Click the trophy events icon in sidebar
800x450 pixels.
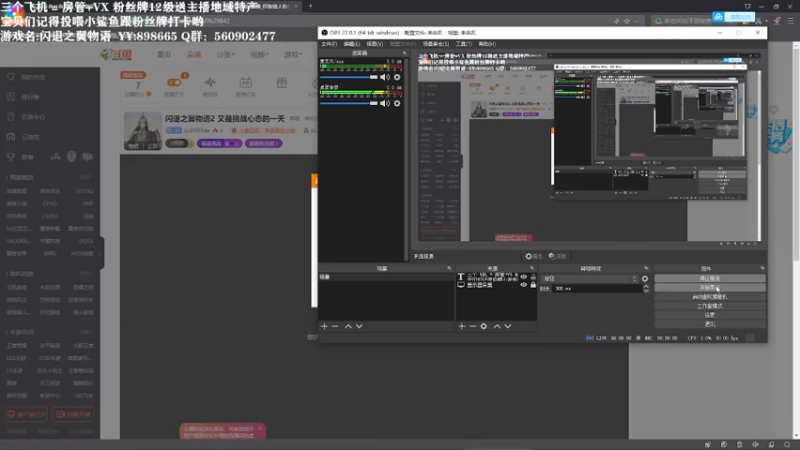click(x=11, y=157)
